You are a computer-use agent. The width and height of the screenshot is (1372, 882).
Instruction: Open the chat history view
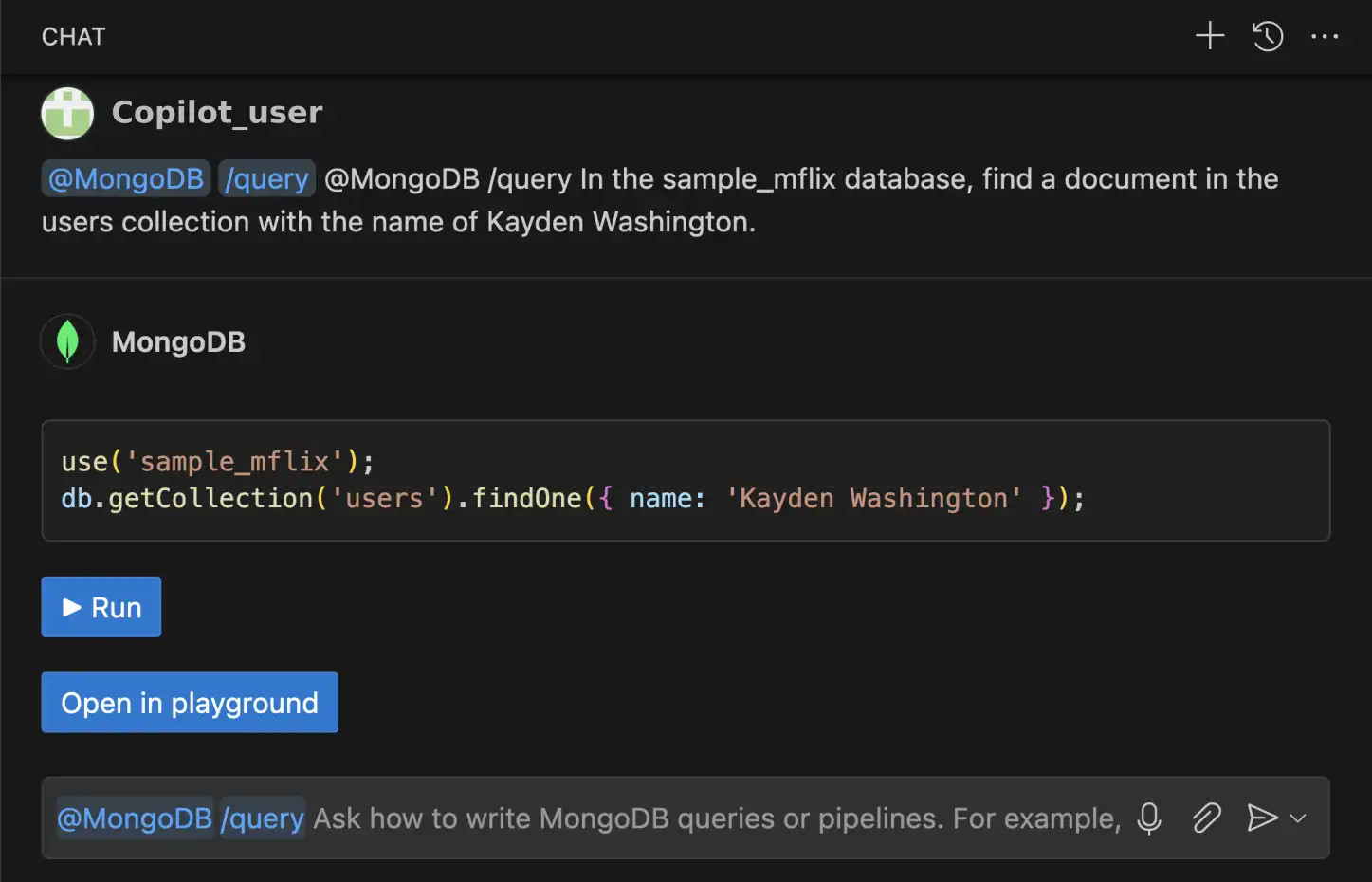click(x=1267, y=36)
